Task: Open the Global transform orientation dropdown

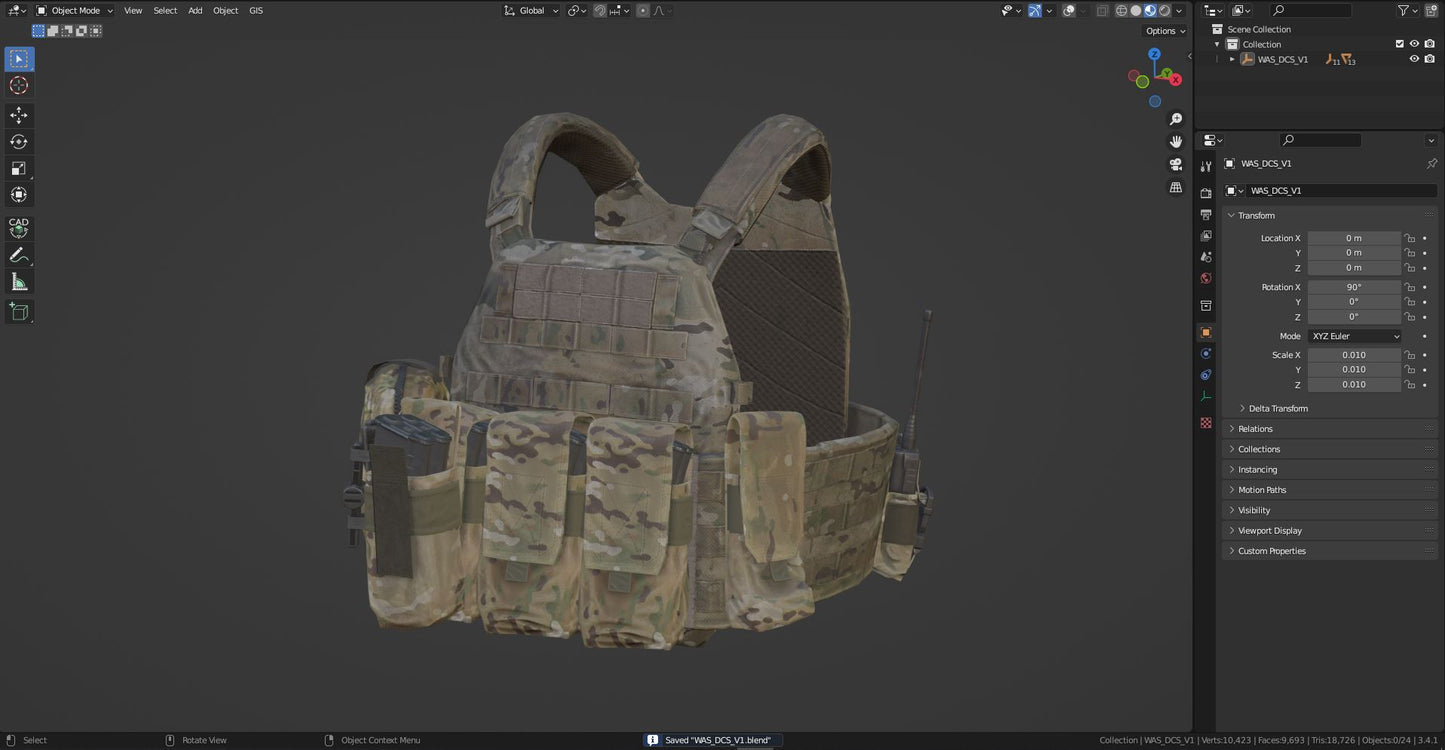Action: point(531,10)
